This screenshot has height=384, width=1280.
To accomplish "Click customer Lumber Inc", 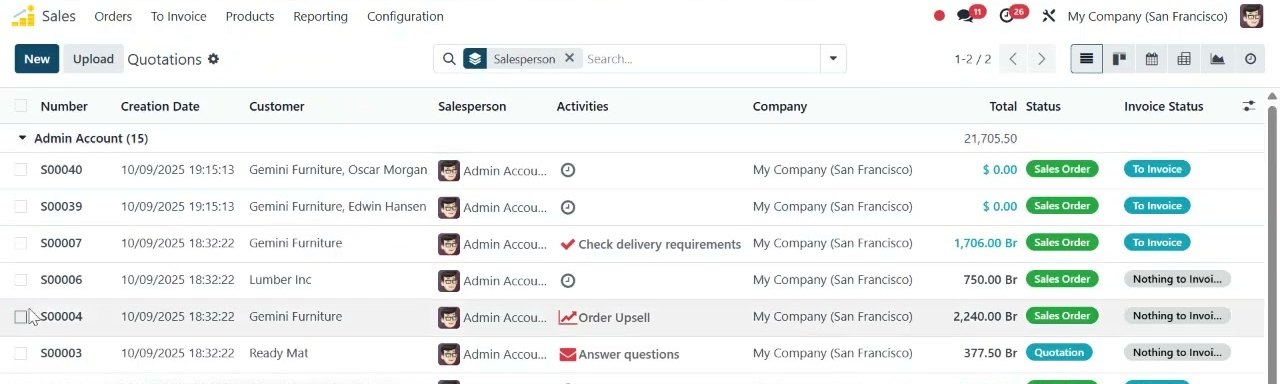I will pyautogui.click(x=280, y=280).
